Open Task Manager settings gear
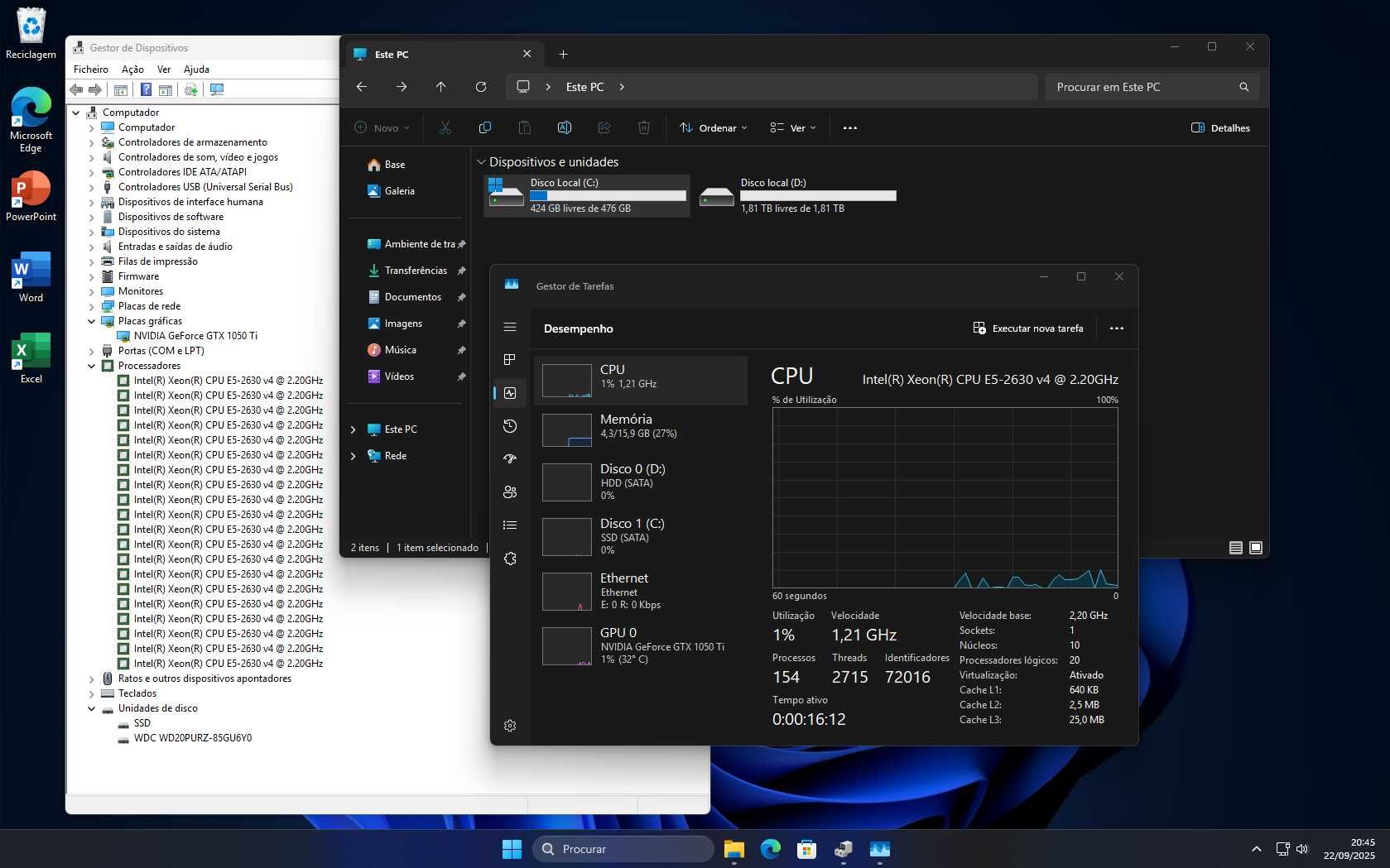The height and width of the screenshot is (868, 1390). pyautogui.click(x=510, y=726)
